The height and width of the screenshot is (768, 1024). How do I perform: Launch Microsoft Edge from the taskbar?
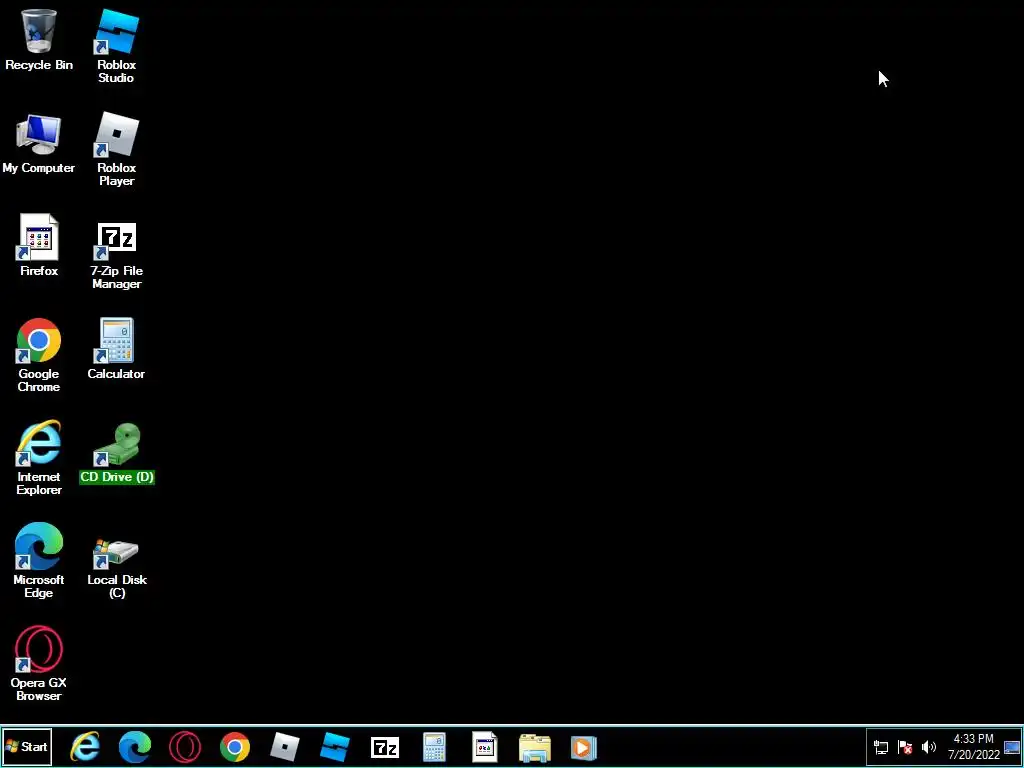pos(135,747)
